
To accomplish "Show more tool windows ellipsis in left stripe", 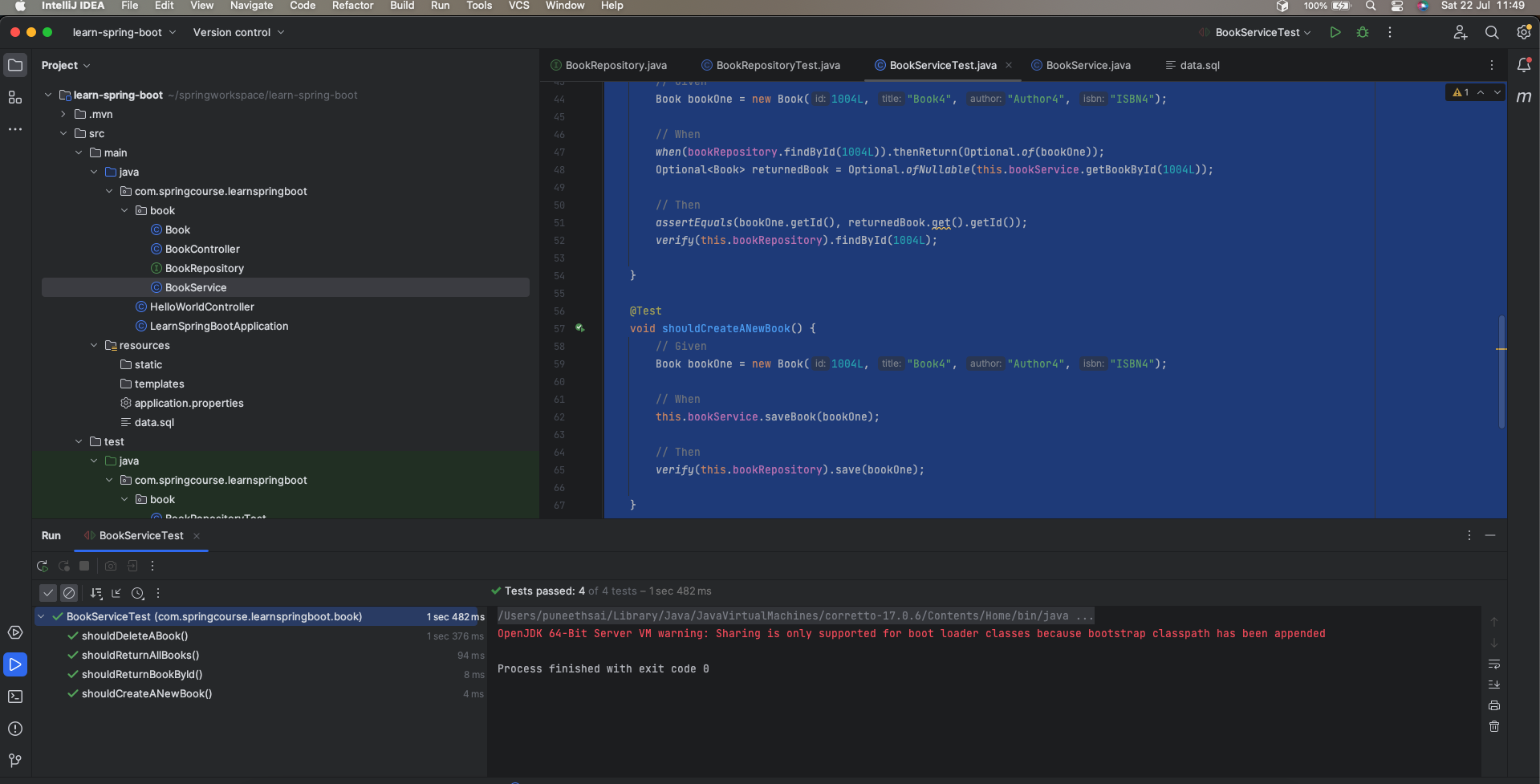I will pyautogui.click(x=15, y=128).
